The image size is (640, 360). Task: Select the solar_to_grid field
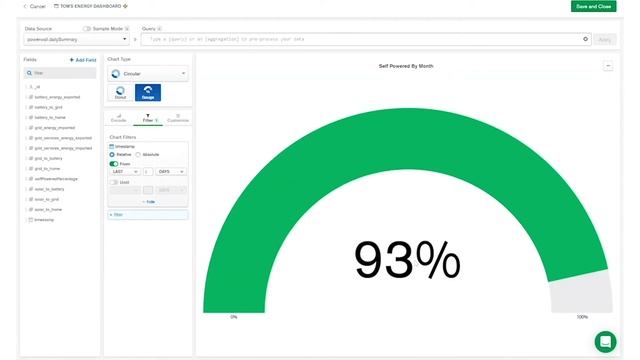pyautogui.click(x=47, y=199)
